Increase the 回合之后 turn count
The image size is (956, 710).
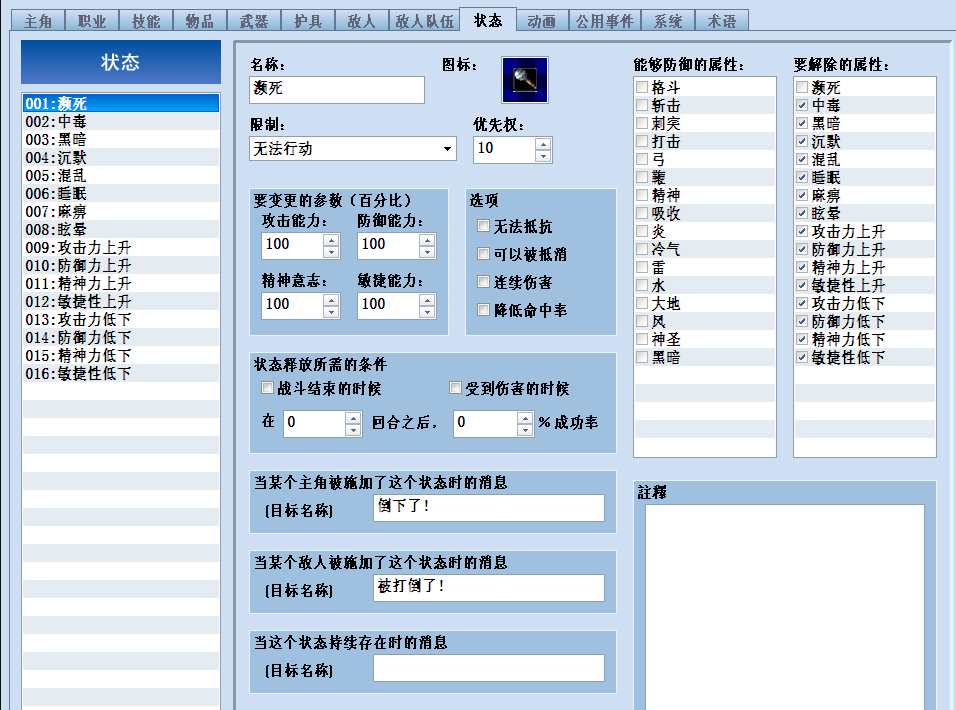pyautogui.click(x=353, y=418)
